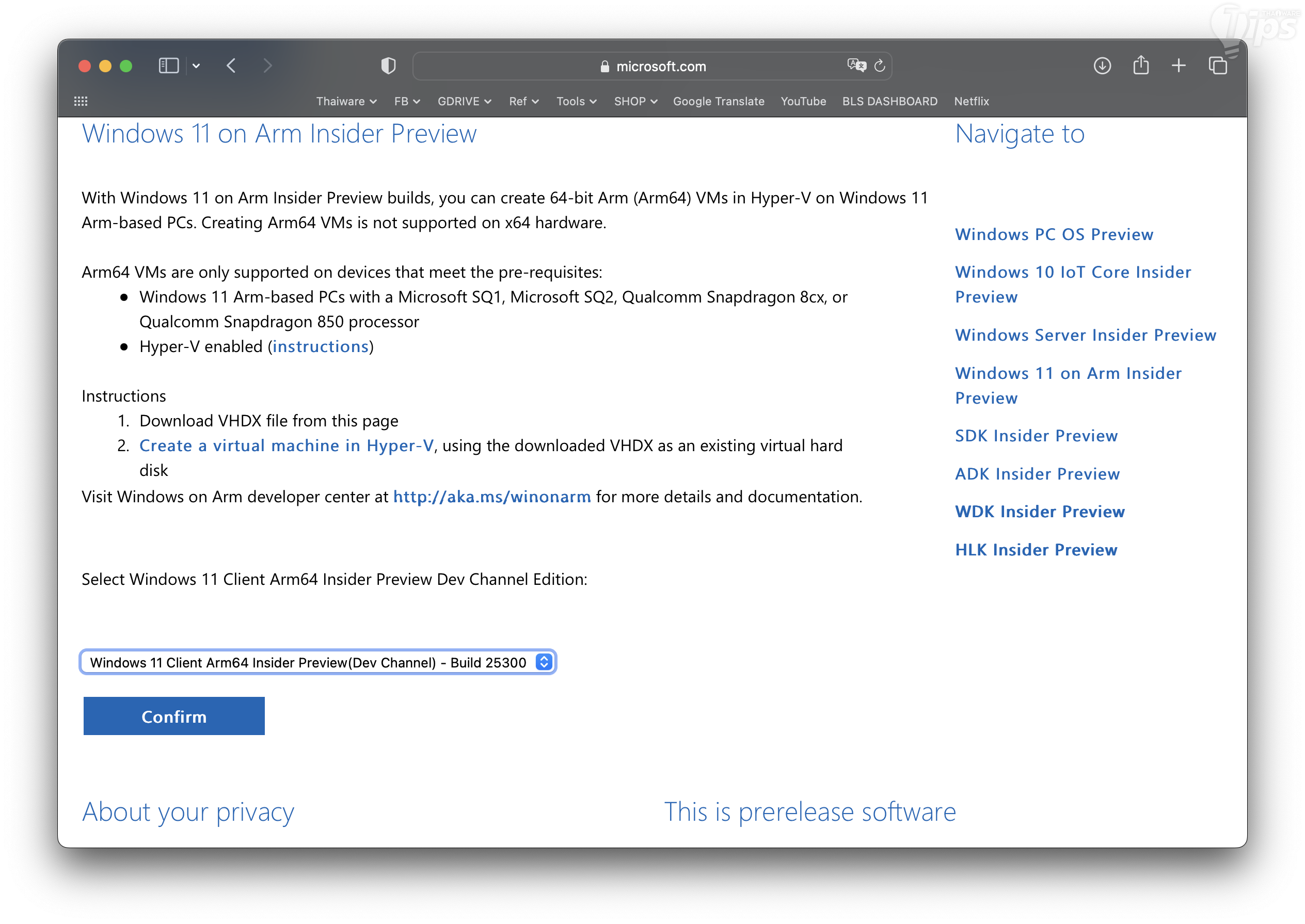Image resolution: width=1305 pixels, height=924 pixels.
Task: Click the privacy report shield icon
Action: click(x=388, y=66)
